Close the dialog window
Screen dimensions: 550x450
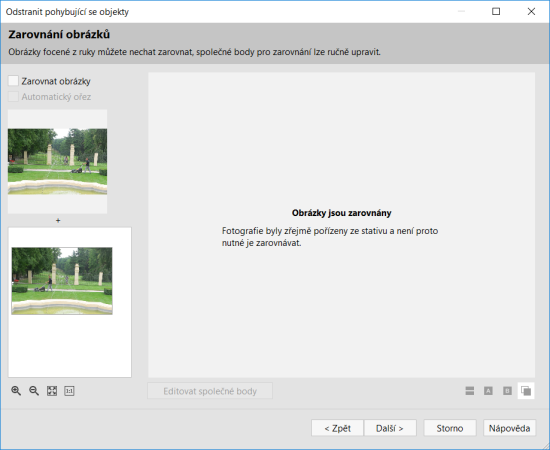point(531,12)
